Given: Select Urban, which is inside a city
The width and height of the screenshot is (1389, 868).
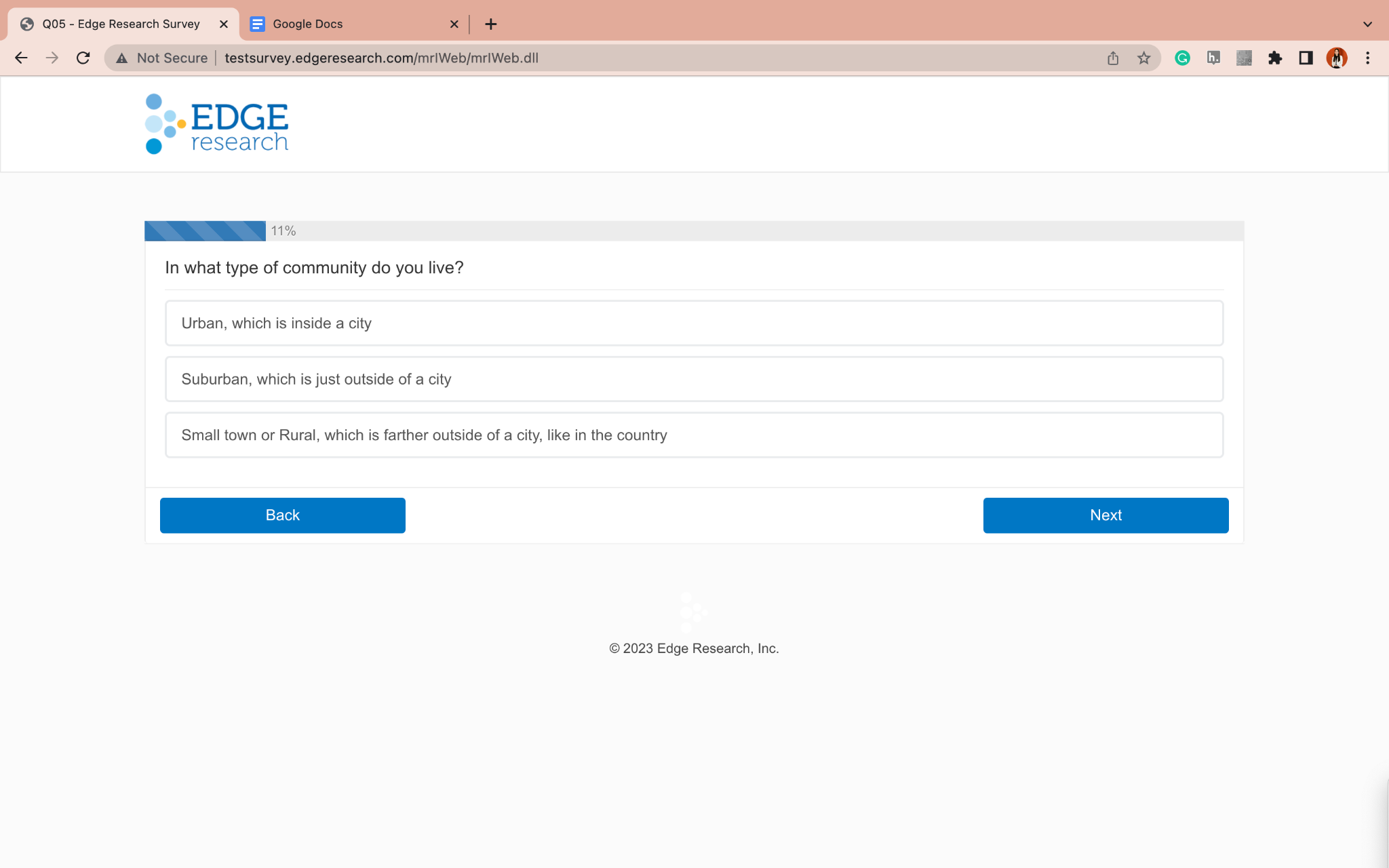Looking at the screenshot, I should pos(694,323).
